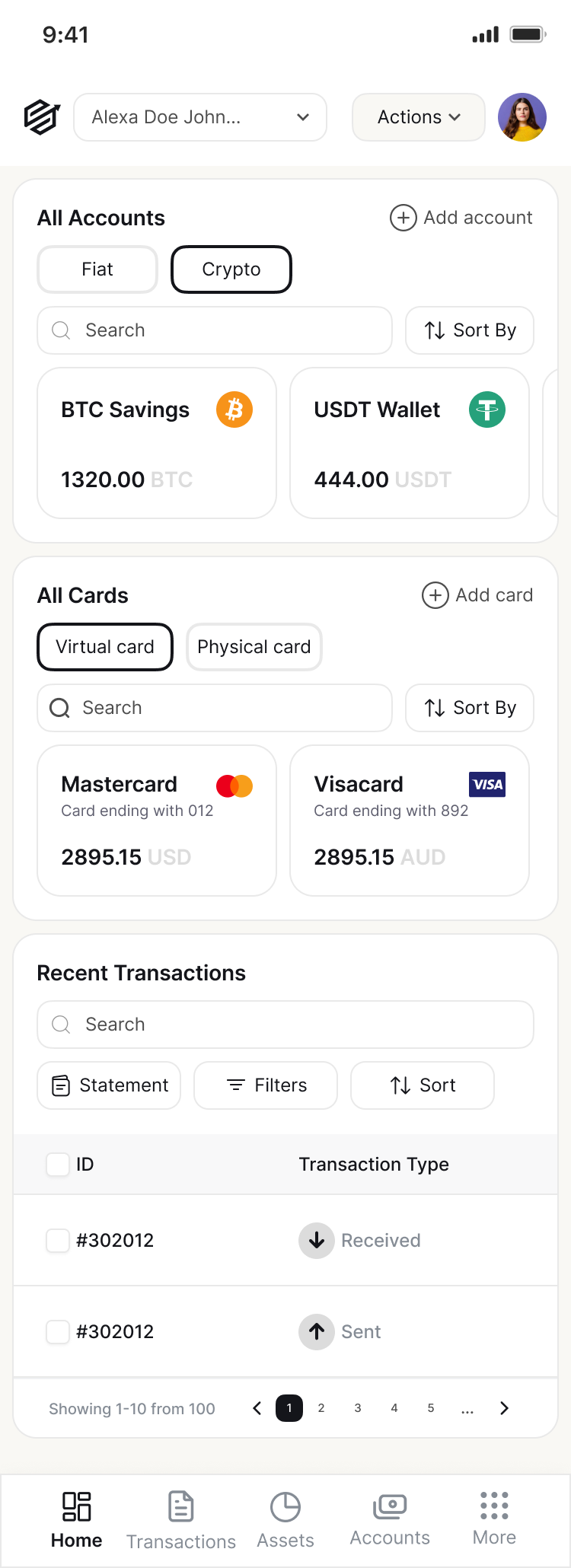Viewport: 571px width, 1568px height.
Task: Click the app logo icon
Action: 41,117
